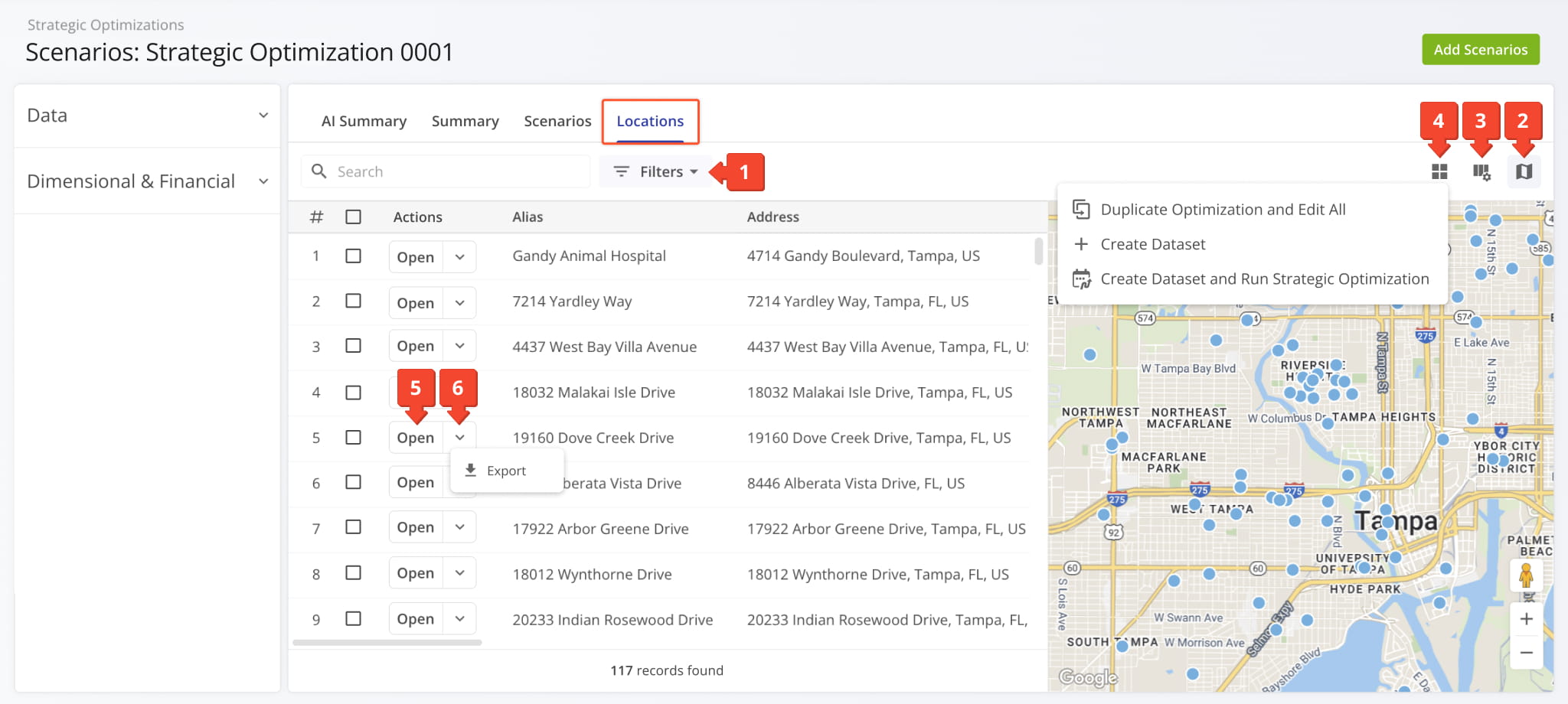The image size is (1568, 704).
Task: Focus the Search input field
Action: [x=446, y=171]
